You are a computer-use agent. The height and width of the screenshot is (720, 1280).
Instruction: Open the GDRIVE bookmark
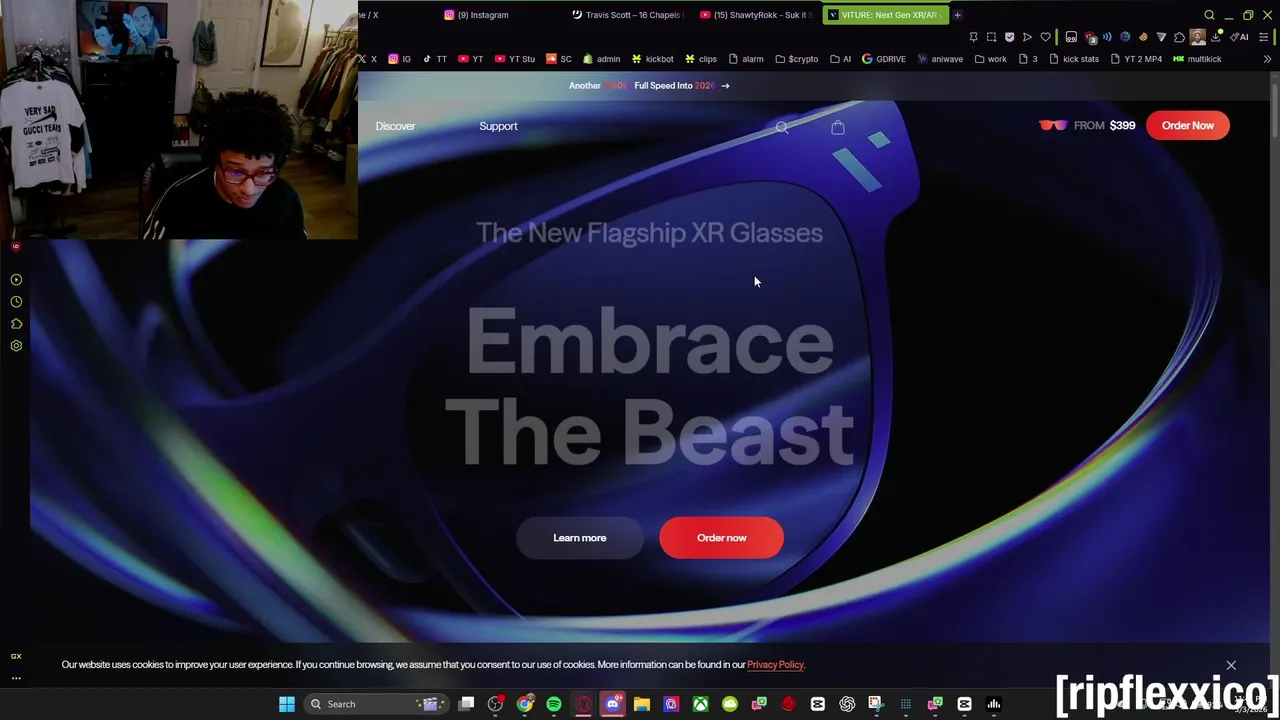[883, 59]
